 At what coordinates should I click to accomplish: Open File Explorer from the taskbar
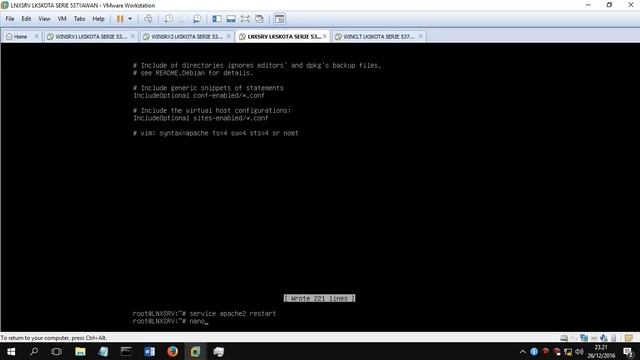[80, 351]
